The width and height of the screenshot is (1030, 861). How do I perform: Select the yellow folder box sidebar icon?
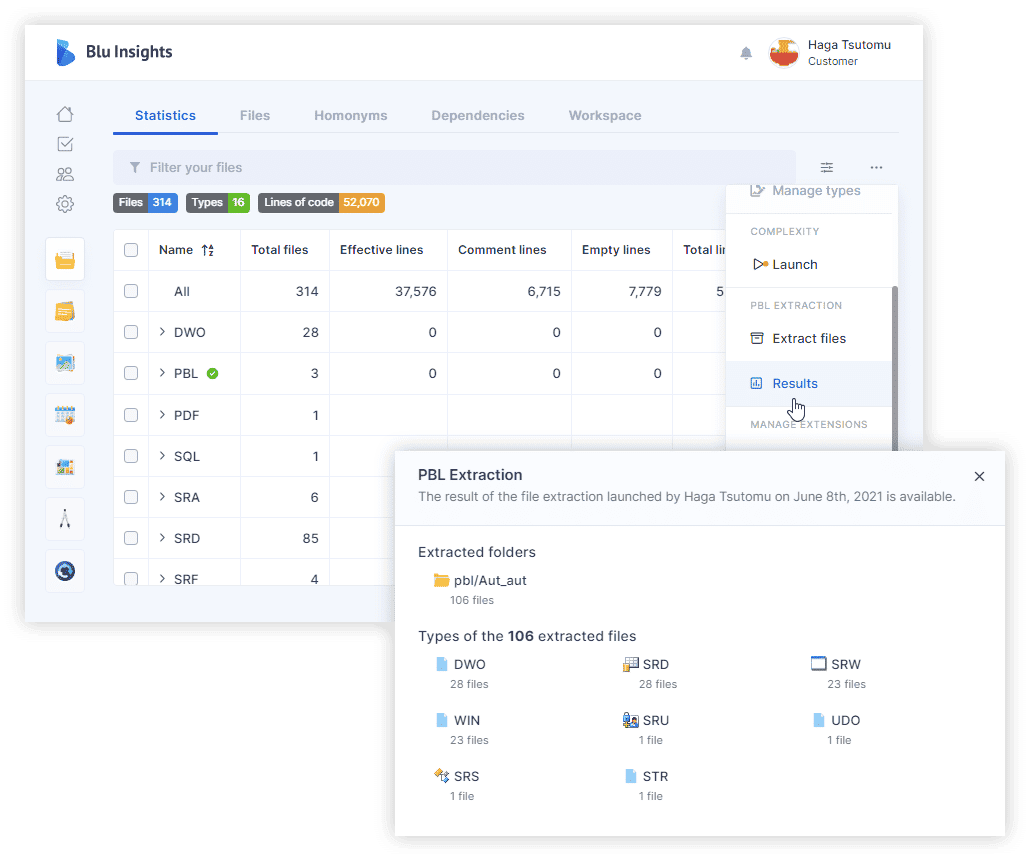click(65, 260)
